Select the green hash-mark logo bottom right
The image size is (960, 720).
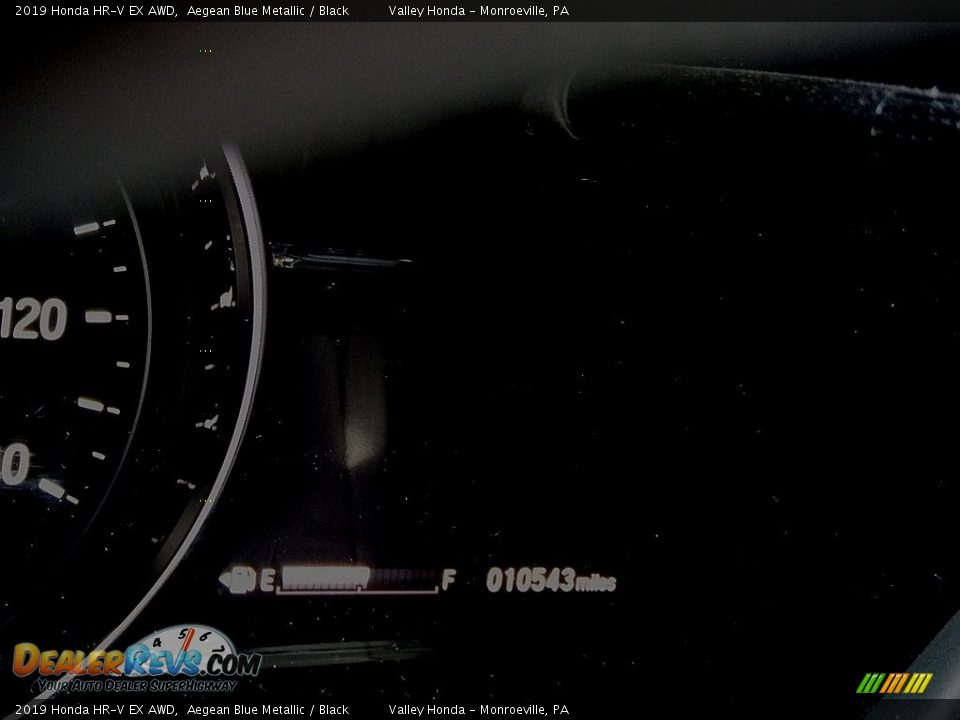[x=895, y=684]
